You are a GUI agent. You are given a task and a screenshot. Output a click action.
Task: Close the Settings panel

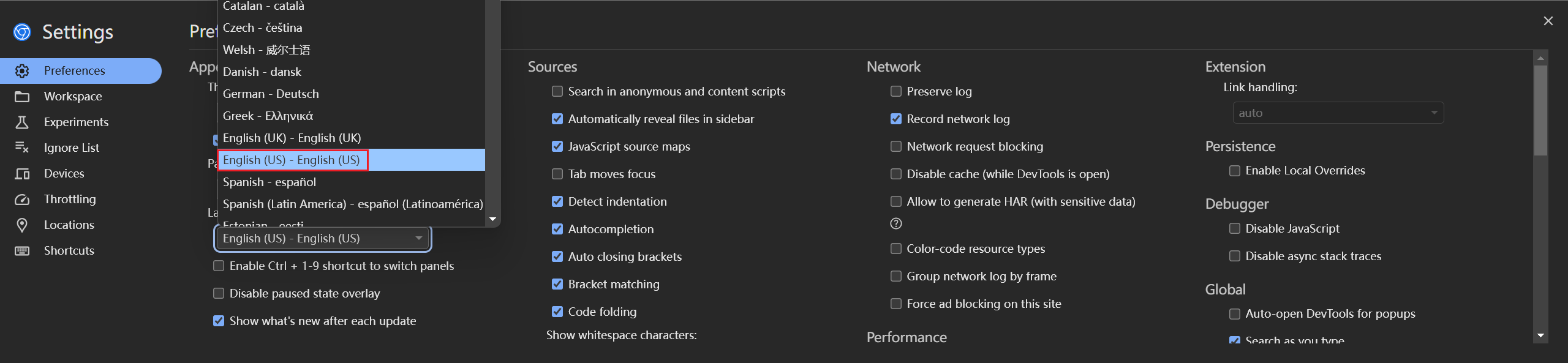1548,21
